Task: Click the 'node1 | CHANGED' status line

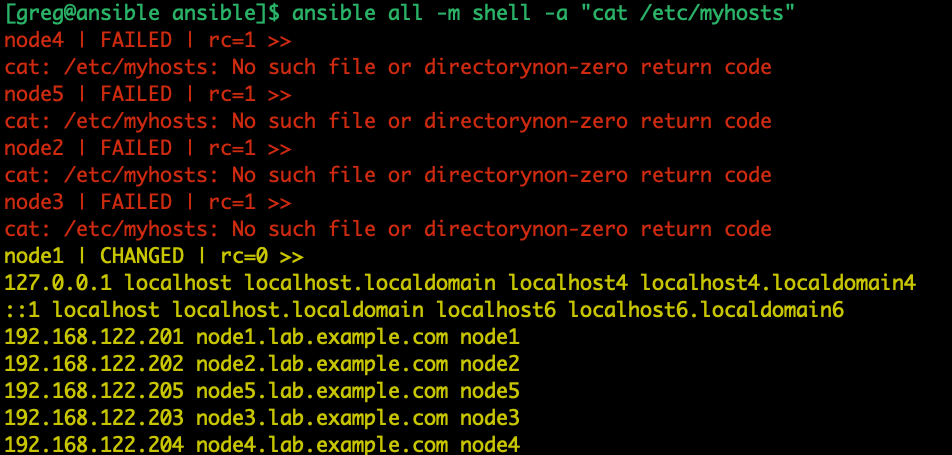Action: 154,256
